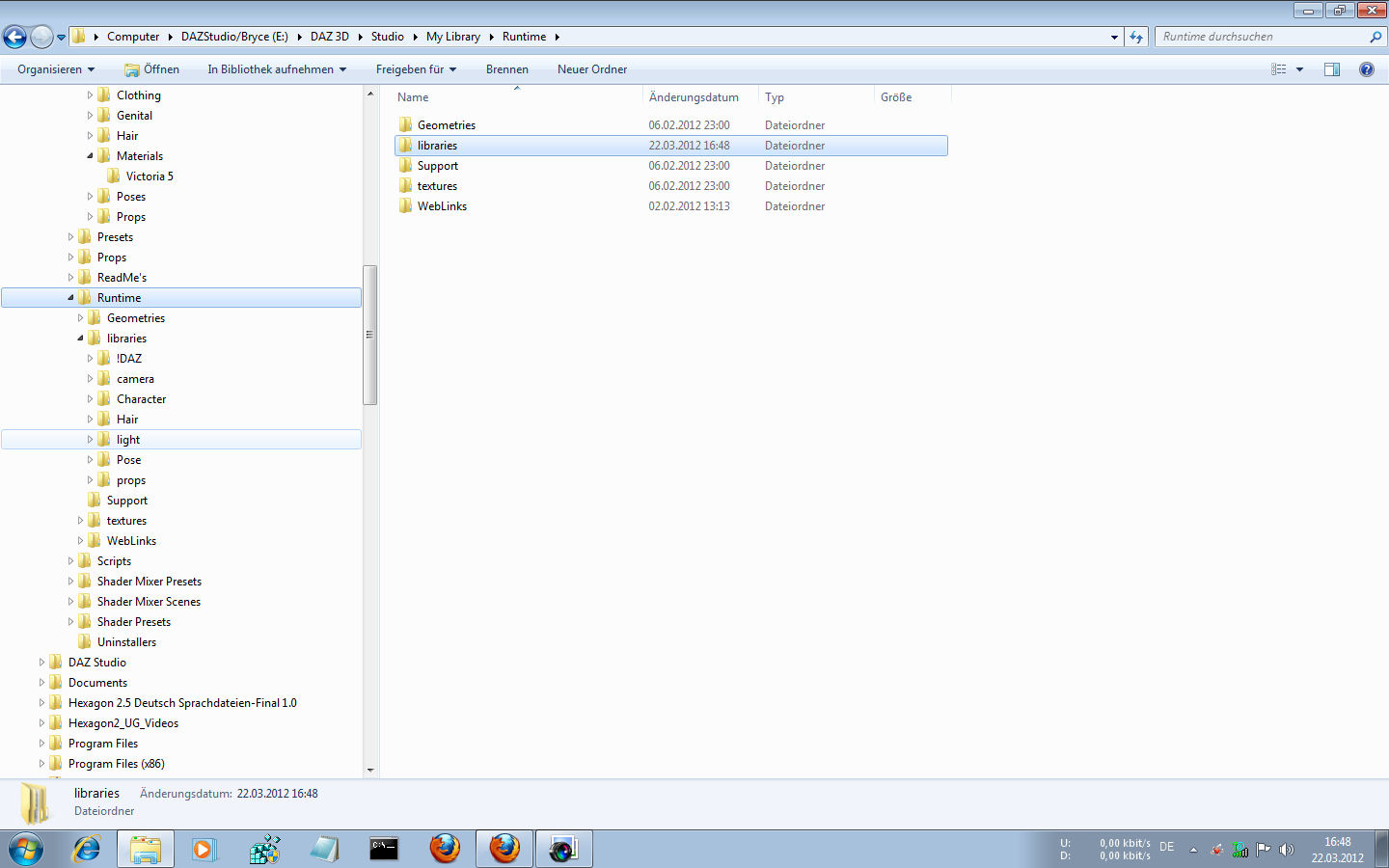
Task: Collapse the Runtime tree node
Action: coord(70,298)
